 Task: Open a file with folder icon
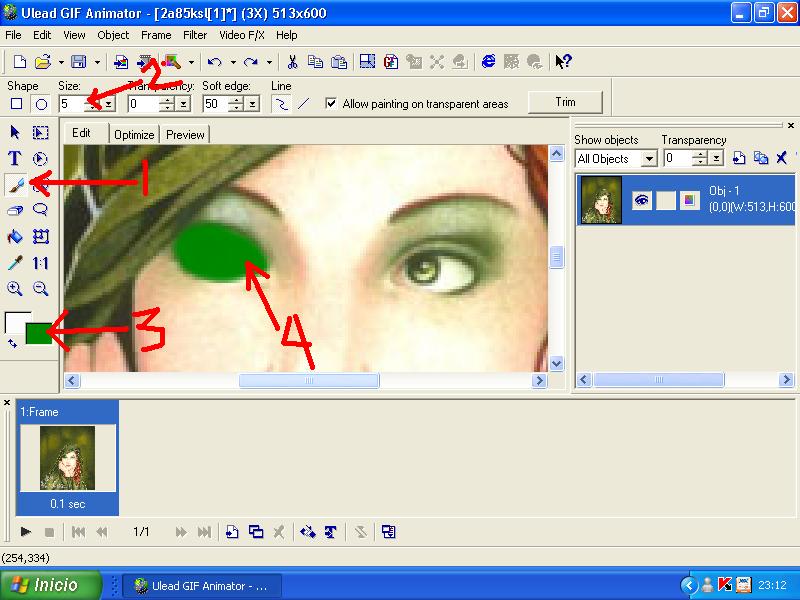click(43, 62)
